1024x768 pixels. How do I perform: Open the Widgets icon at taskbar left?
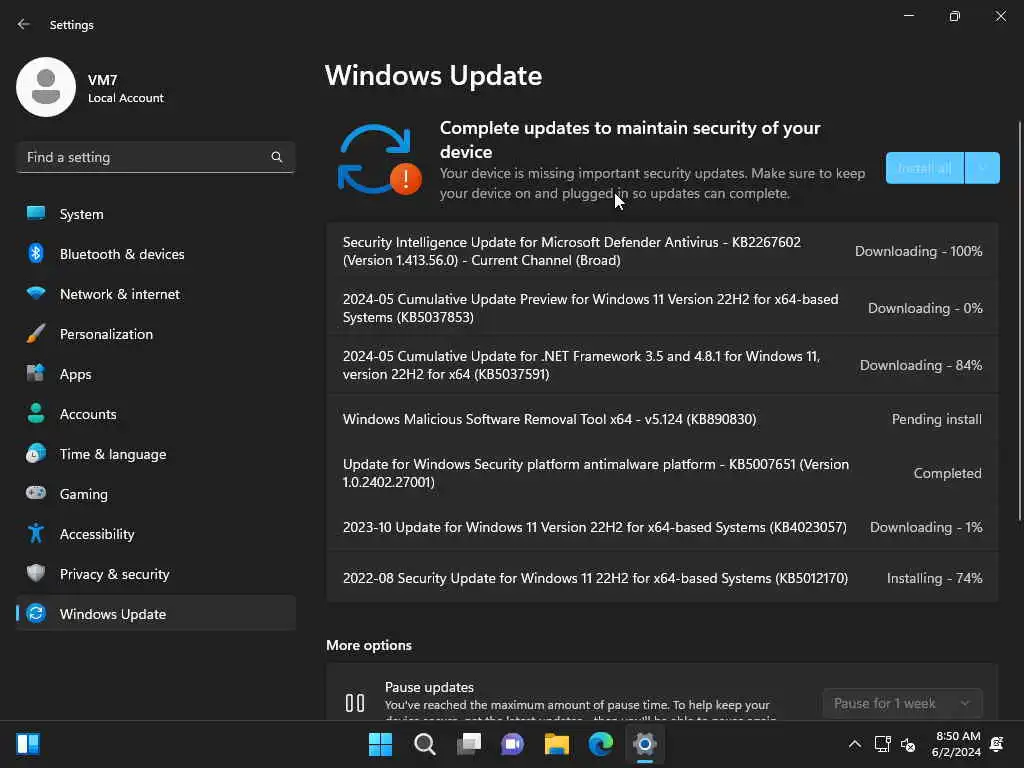pyautogui.click(x=28, y=744)
